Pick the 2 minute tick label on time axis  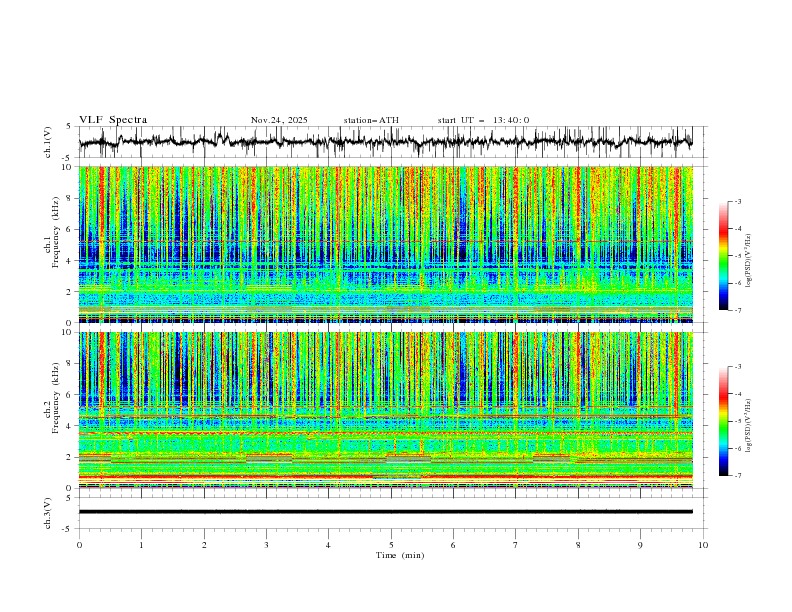coord(204,544)
